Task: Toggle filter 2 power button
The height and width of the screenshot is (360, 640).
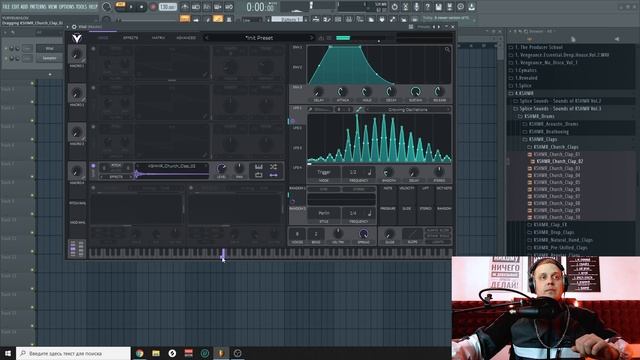Action: pos(191,188)
